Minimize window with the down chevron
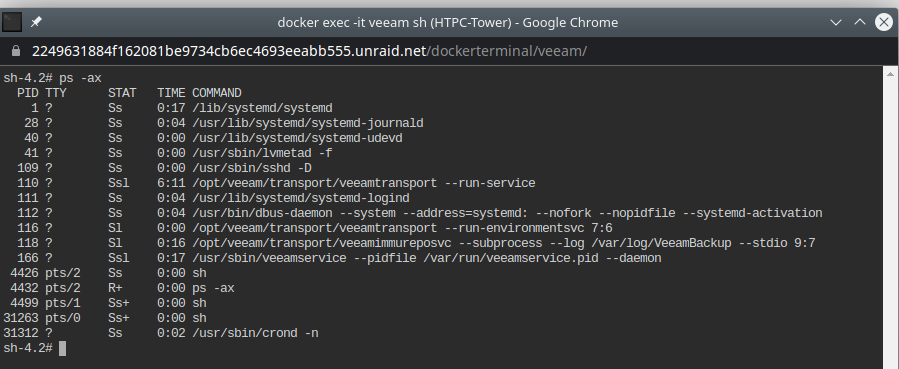Viewport: 899px width, 369px height. tap(836, 22)
